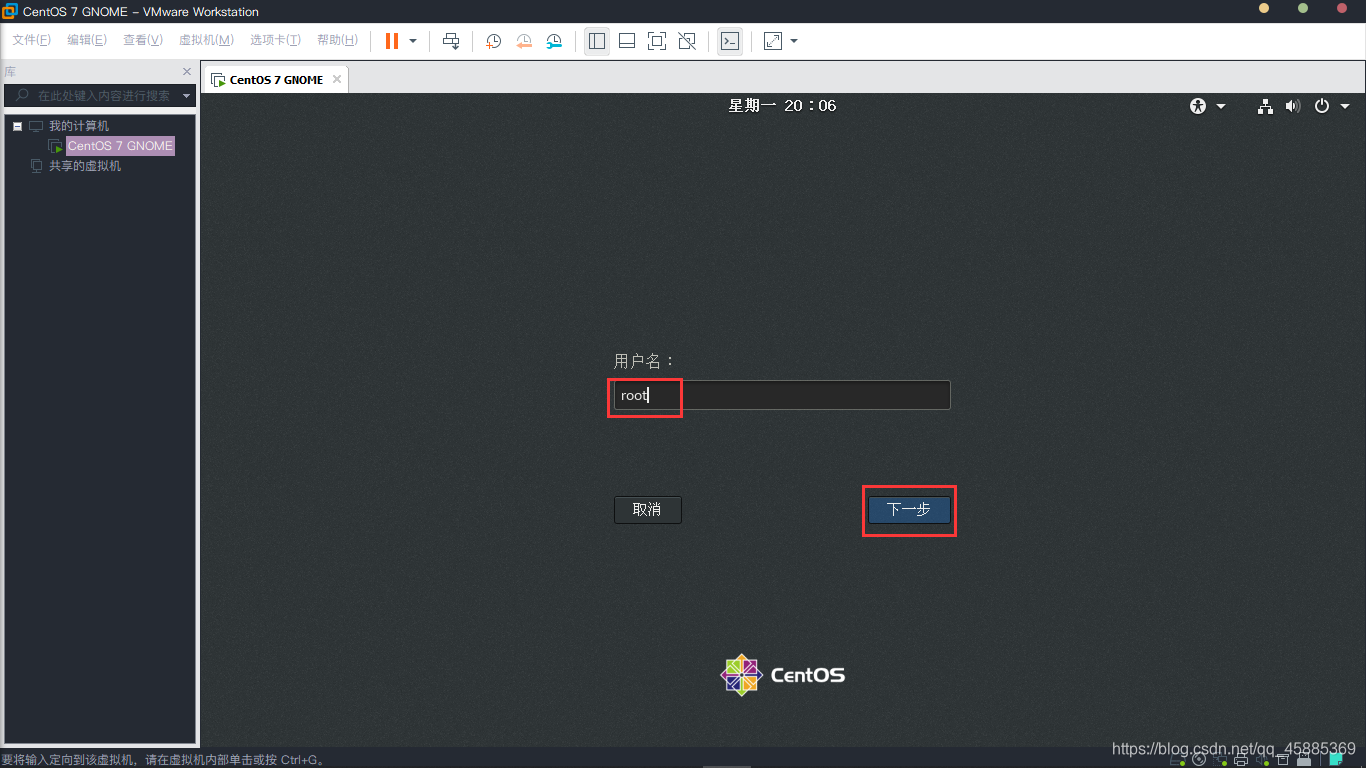Collapse the 我的计算机 tree node
The image size is (1366, 768).
click(x=18, y=126)
